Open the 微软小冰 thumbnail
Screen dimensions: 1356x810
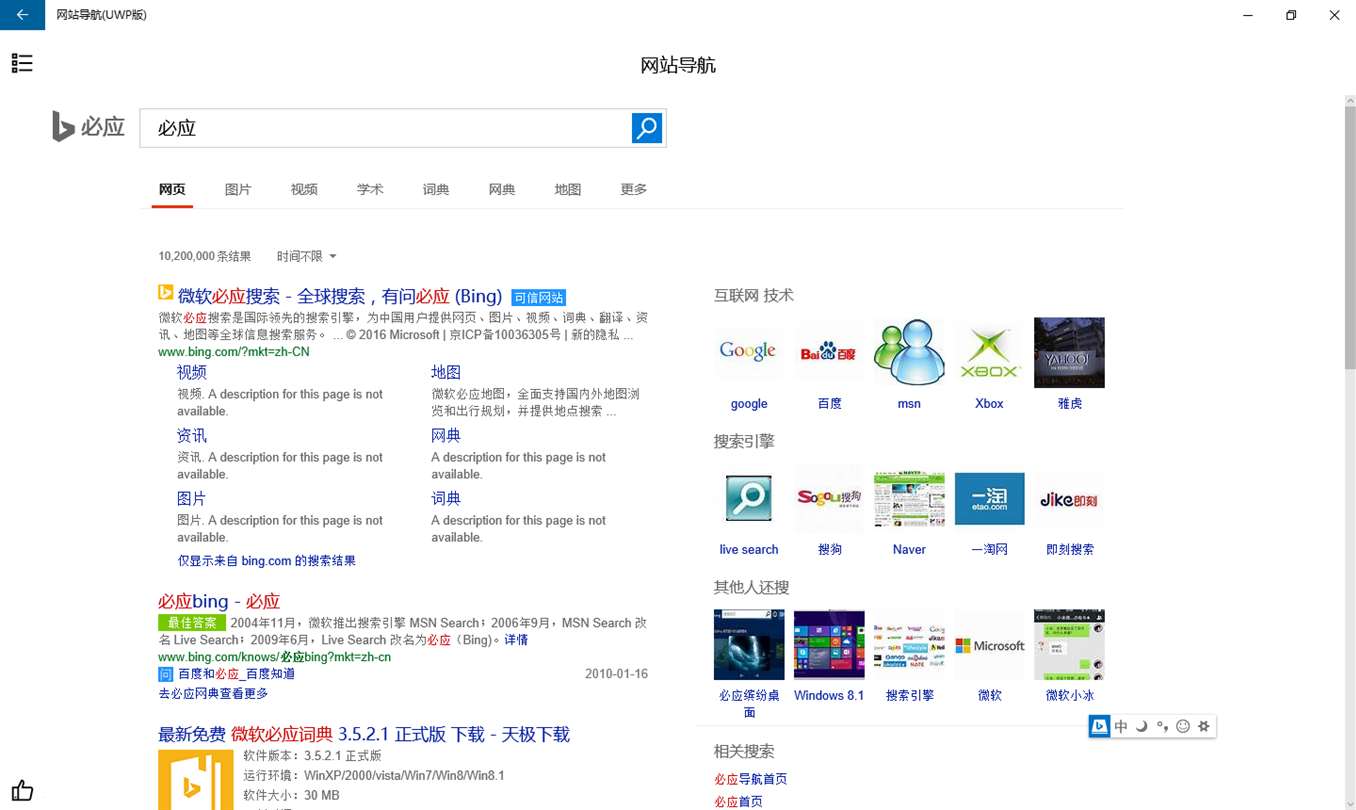(1069, 644)
